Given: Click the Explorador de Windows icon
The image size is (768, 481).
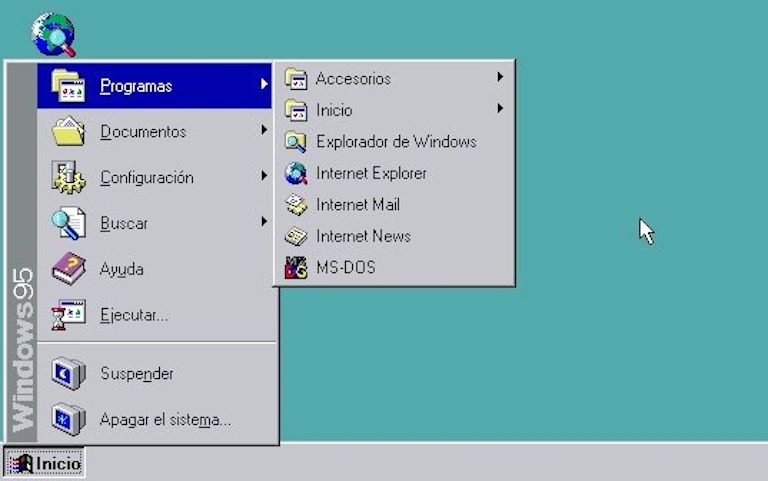Looking at the screenshot, I should coord(296,142).
